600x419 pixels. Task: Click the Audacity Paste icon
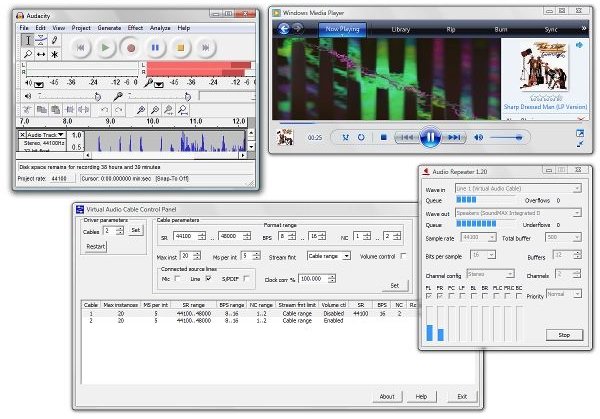tap(55, 110)
